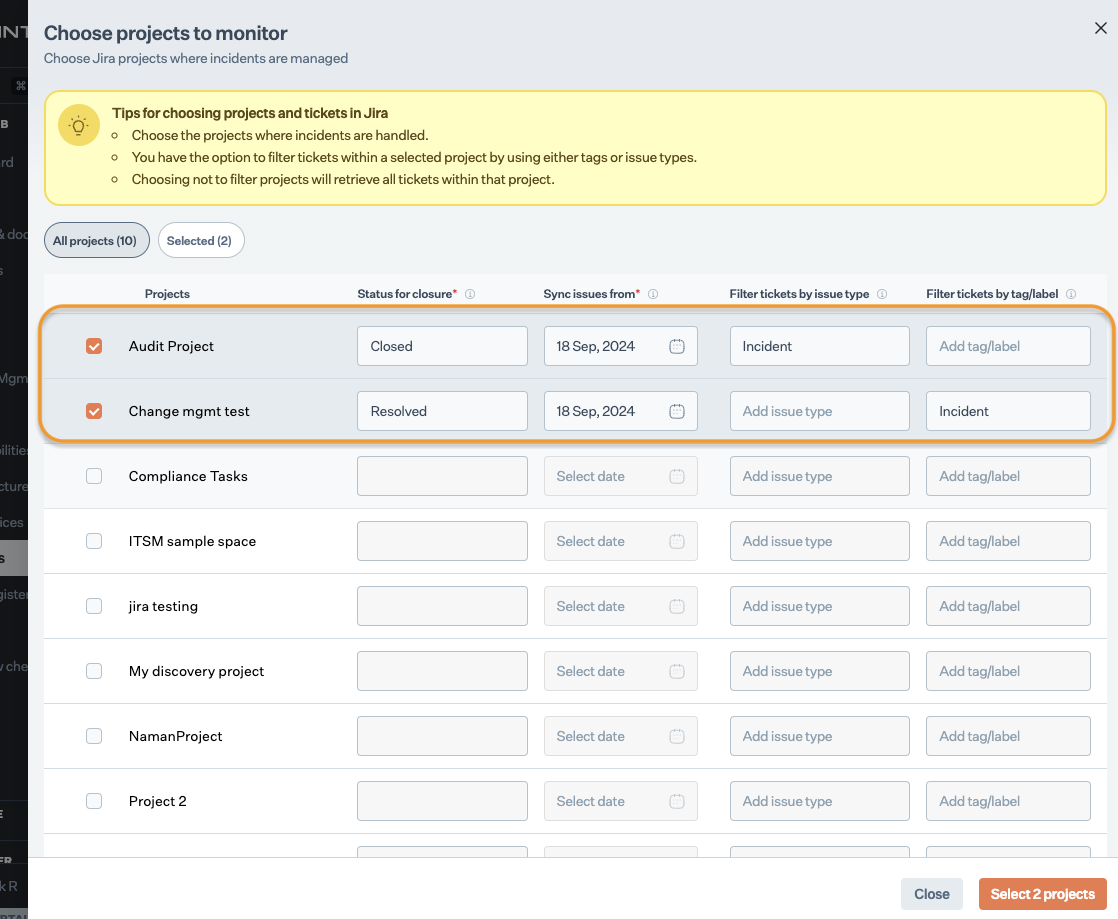Click Add issue type for jira testing
Image resolution: width=1118 pixels, height=919 pixels.
819,606
